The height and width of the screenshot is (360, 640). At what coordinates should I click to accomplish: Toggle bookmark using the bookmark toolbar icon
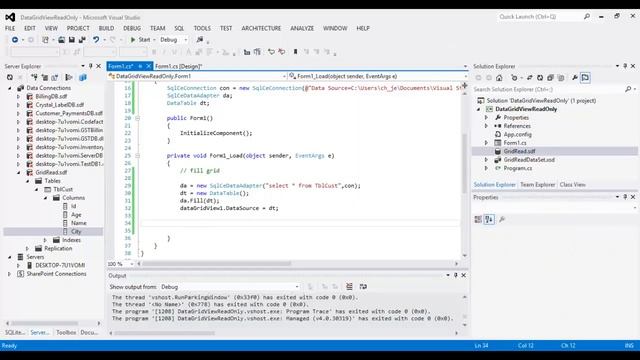296,52
